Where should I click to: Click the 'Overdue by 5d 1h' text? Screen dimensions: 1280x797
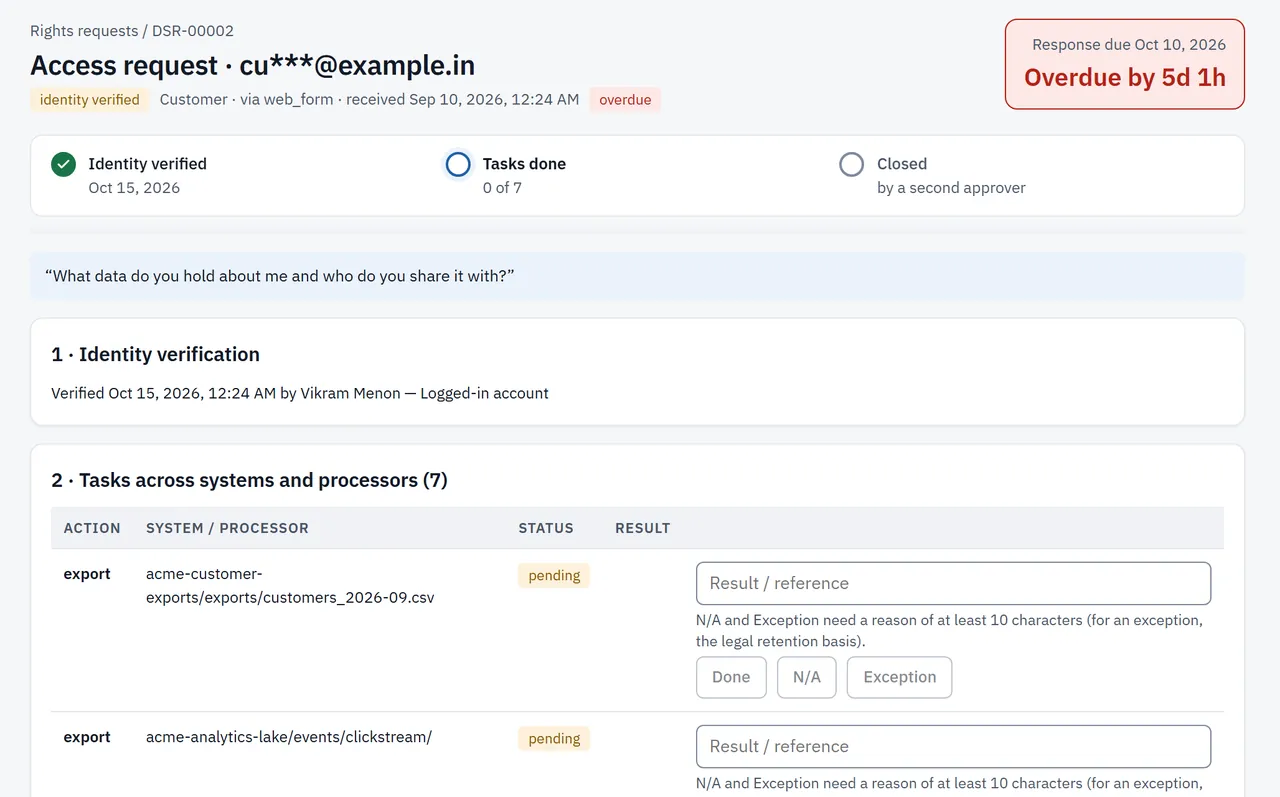pyautogui.click(x=1125, y=77)
